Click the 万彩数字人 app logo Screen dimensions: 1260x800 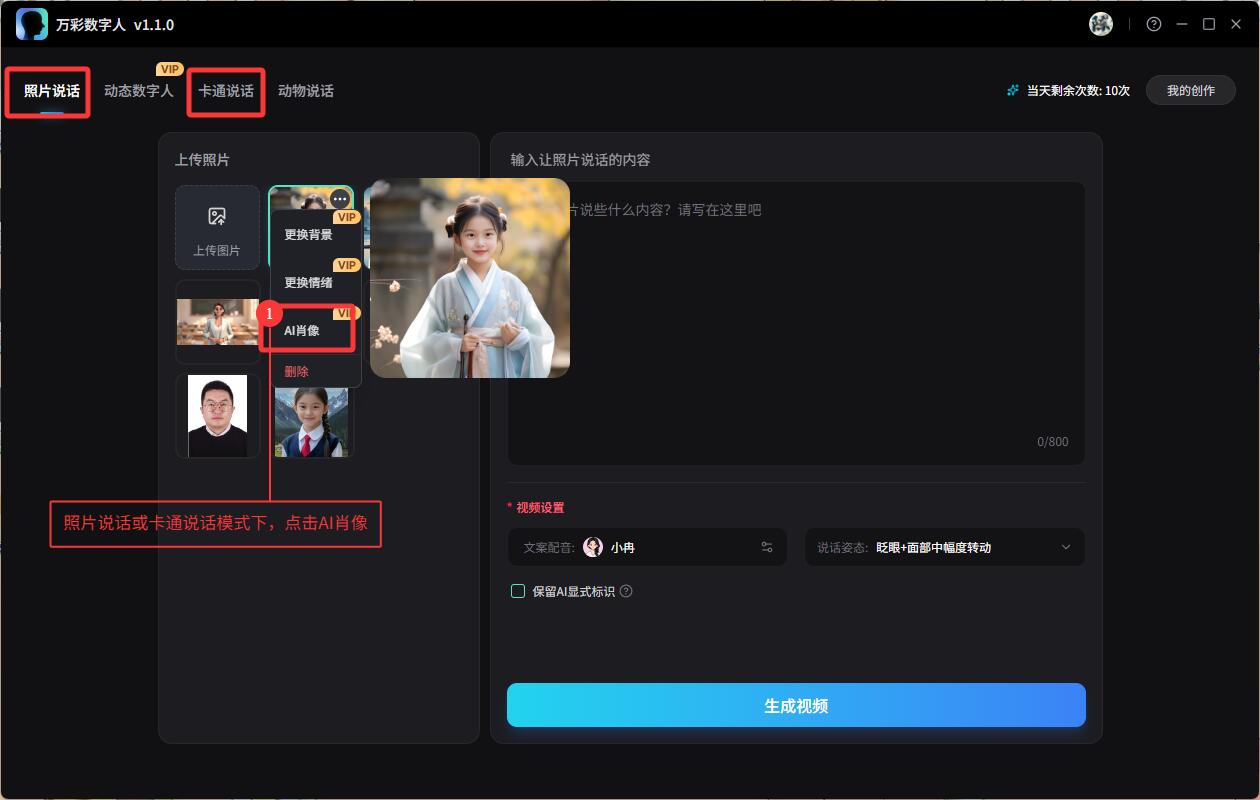click(x=32, y=24)
